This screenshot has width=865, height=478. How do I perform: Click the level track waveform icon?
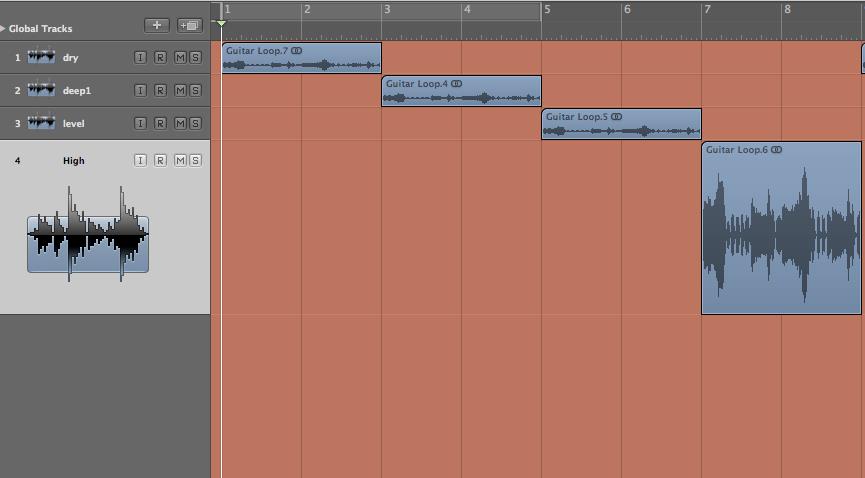42,123
